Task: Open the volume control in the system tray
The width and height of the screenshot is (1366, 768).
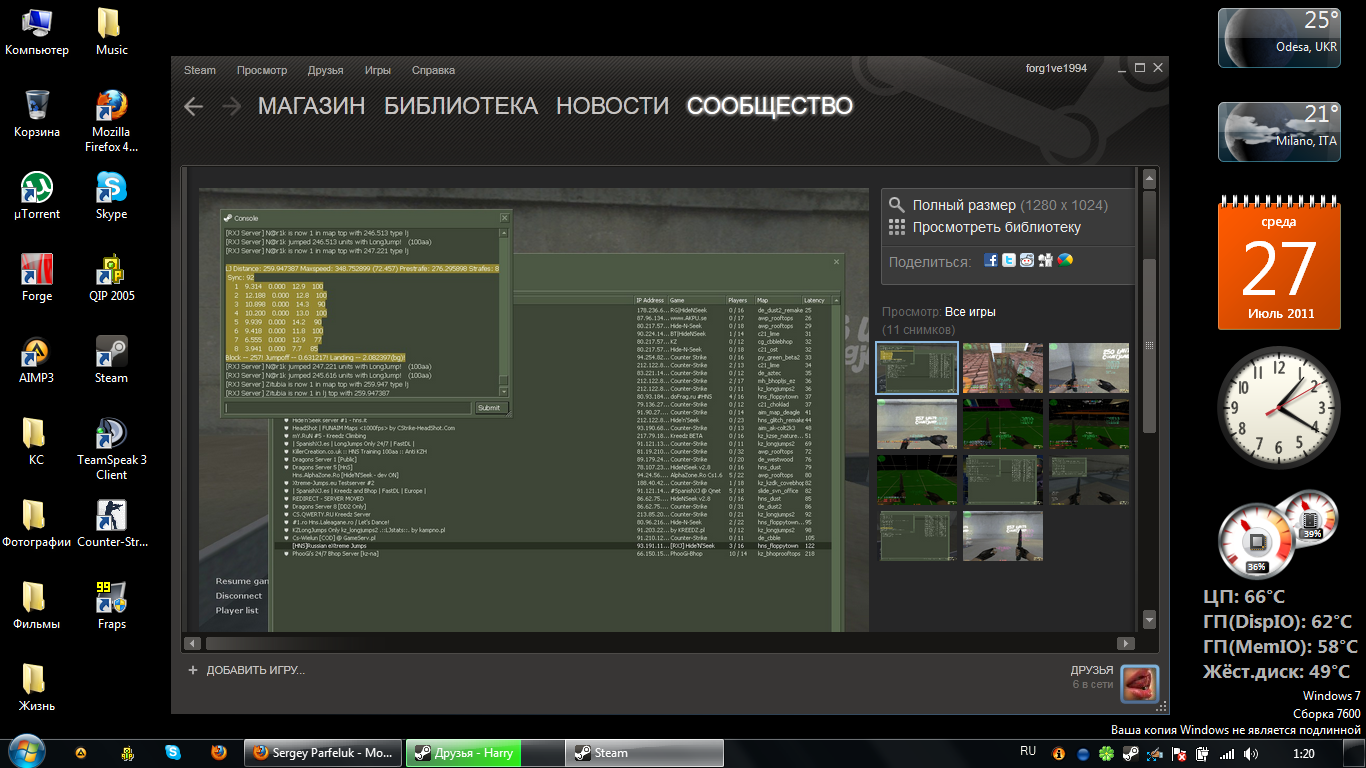Action: tap(1251, 753)
